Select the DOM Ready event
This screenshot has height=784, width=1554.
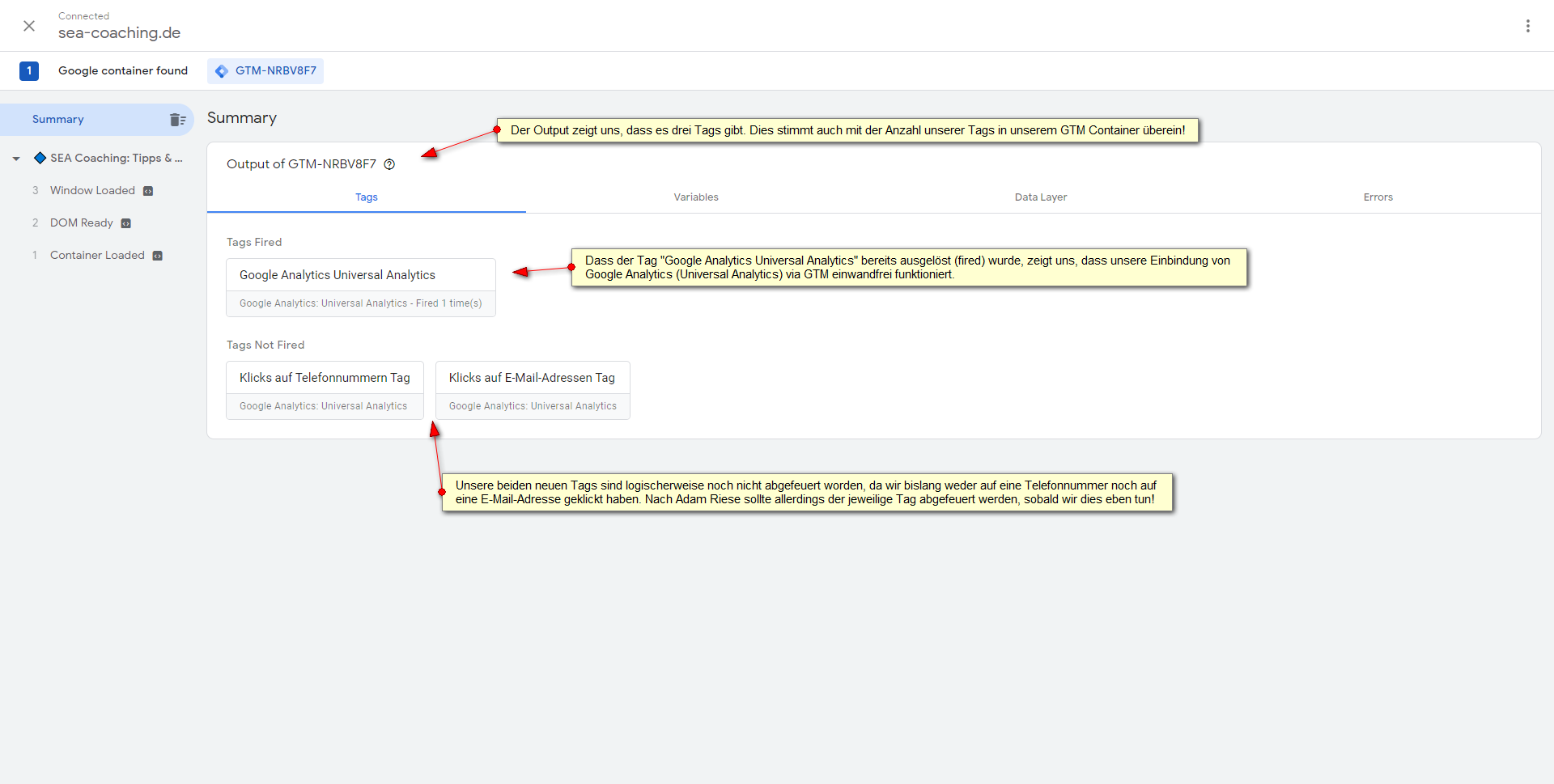click(81, 223)
